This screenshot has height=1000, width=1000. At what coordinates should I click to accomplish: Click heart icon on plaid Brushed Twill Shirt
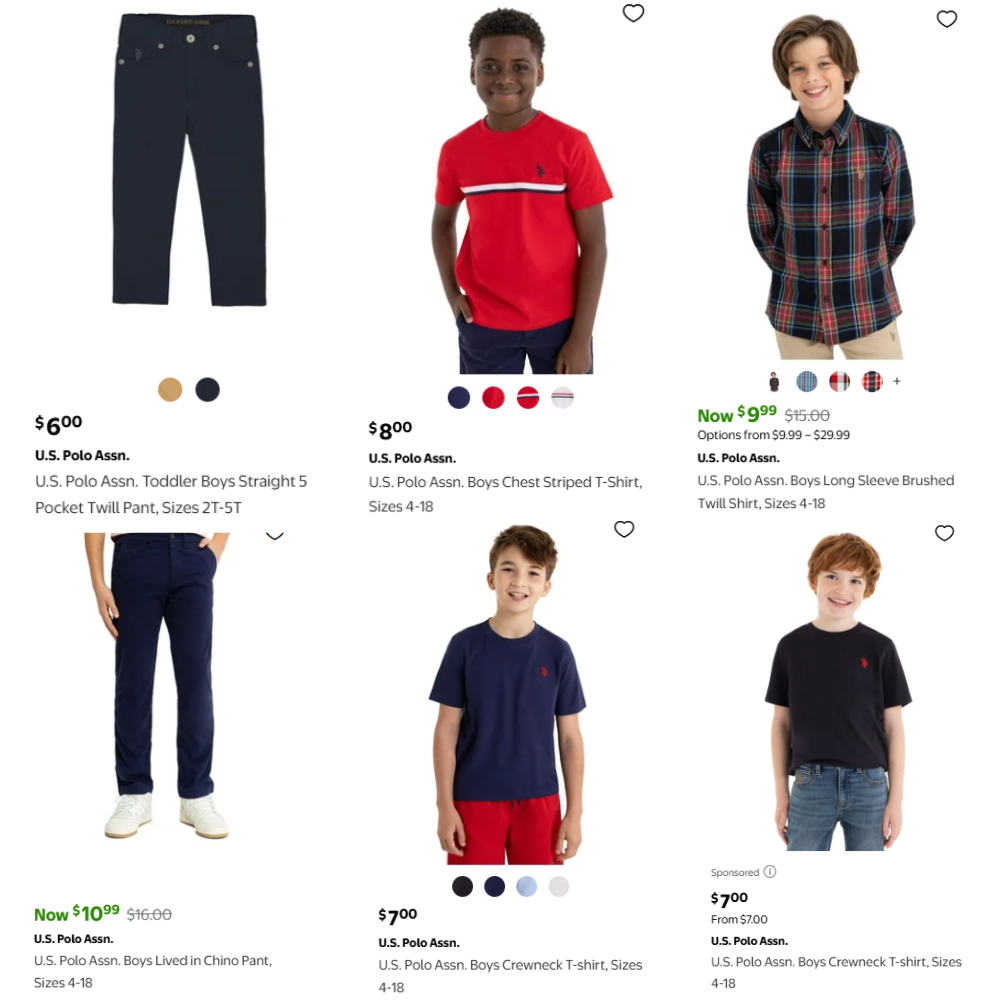pos(946,18)
